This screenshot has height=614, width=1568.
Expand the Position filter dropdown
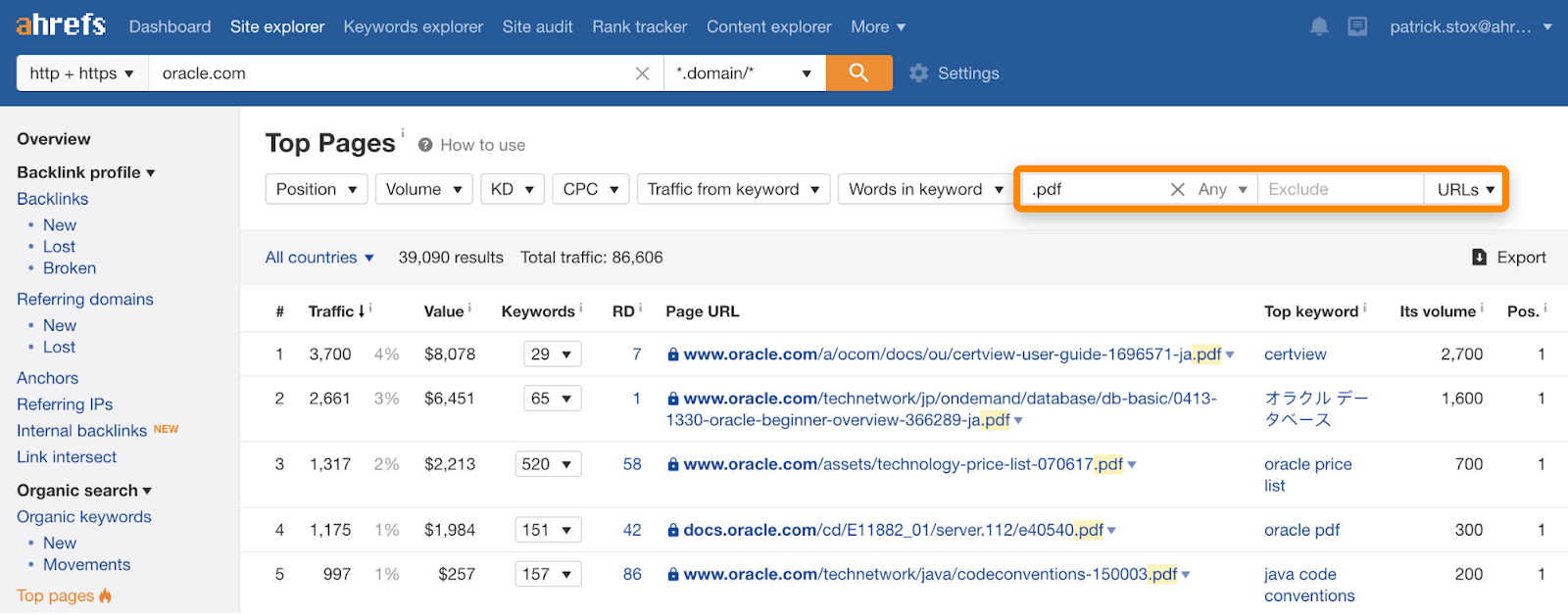316,189
